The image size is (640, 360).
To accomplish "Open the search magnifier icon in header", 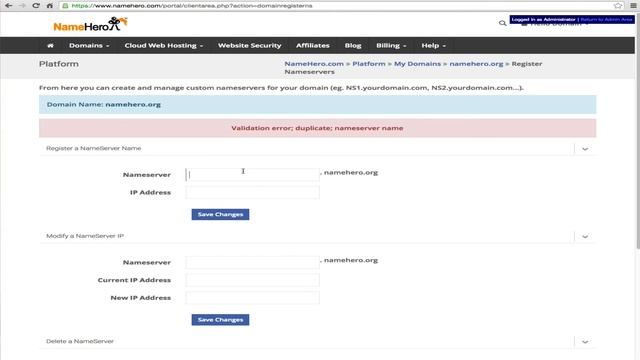I will [x=502, y=23].
